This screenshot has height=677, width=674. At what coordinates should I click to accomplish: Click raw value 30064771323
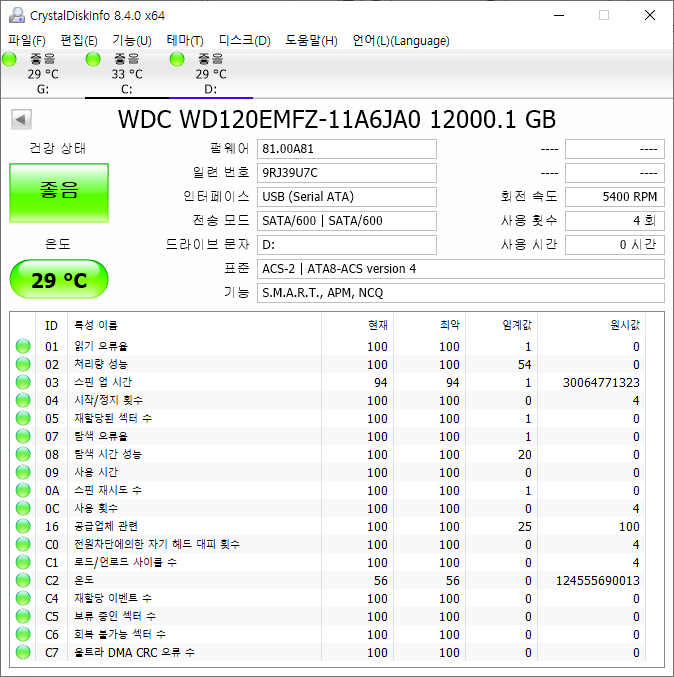[x=601, y=383]
